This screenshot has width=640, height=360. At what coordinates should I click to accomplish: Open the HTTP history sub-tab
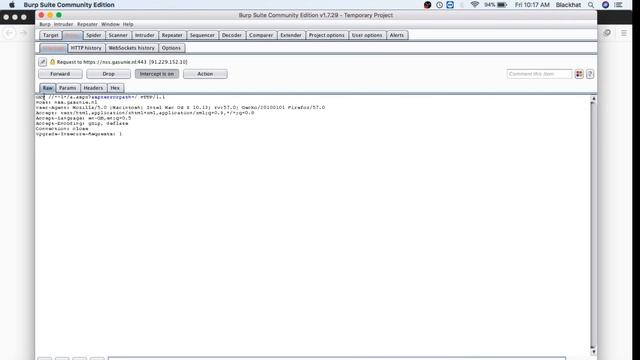coord(86,48)
